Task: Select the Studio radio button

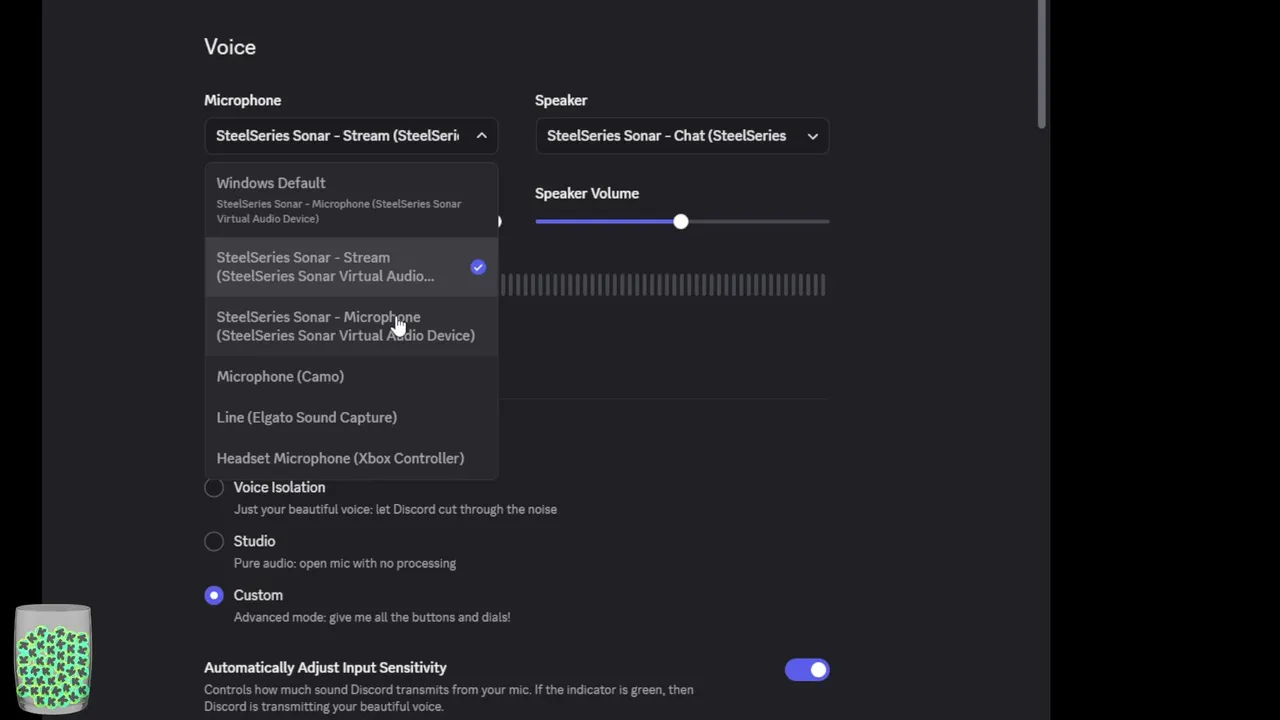Action: 214,542
